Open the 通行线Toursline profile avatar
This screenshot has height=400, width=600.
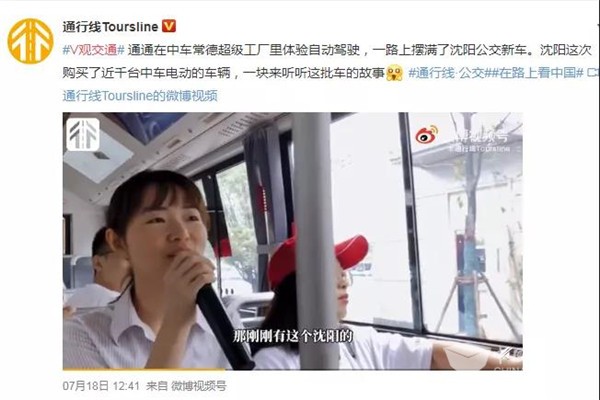tap(30, 41)
